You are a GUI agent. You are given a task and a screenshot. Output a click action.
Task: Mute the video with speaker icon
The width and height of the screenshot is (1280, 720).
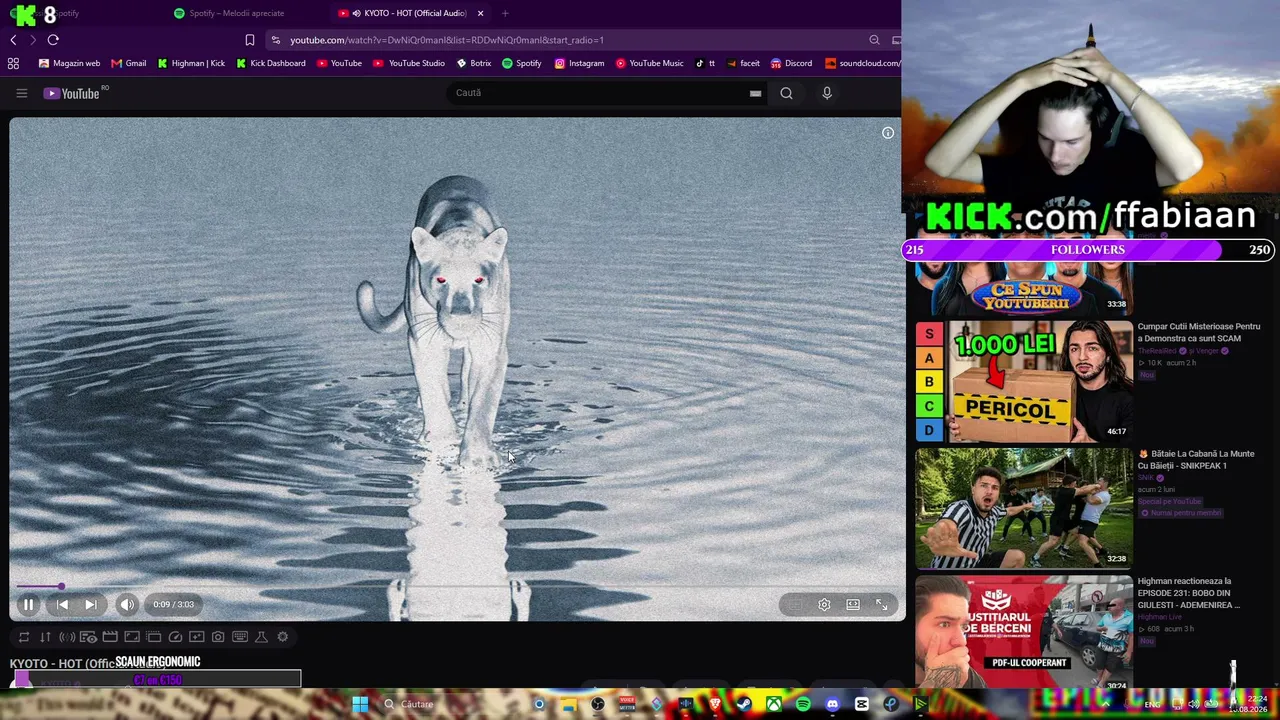[127, 604]
